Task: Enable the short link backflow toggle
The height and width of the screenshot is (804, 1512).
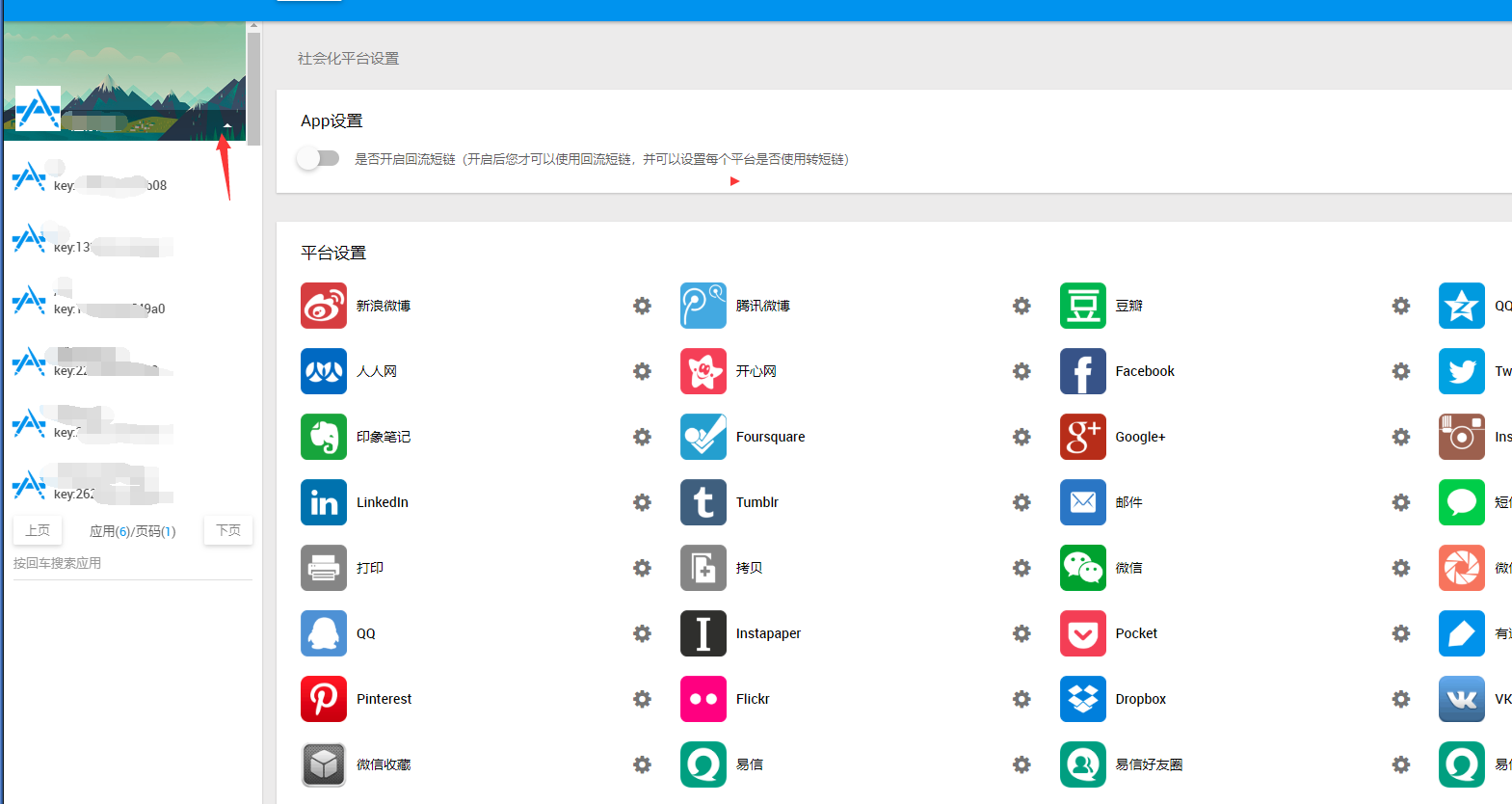Action: pos(318,158)
